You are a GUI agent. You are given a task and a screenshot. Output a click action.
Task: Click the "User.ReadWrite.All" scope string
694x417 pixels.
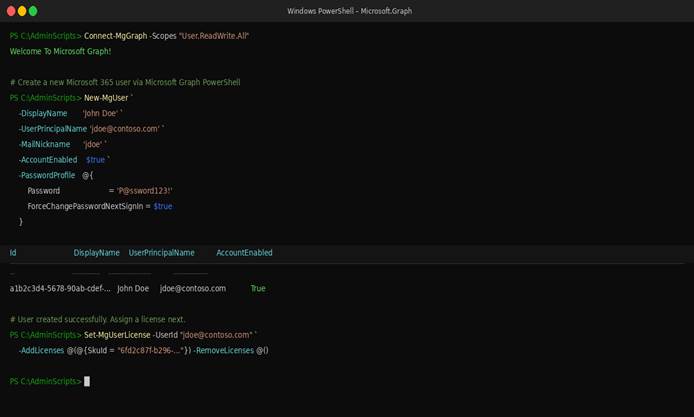[213, 36]
